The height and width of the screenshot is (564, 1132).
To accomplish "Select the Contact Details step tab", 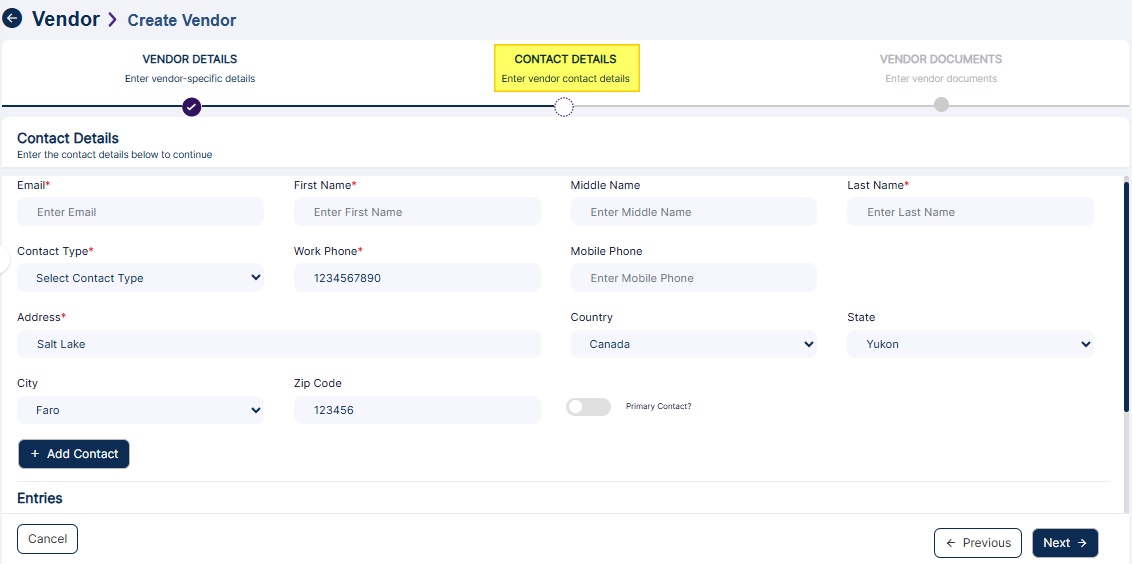I will (566, 68).
